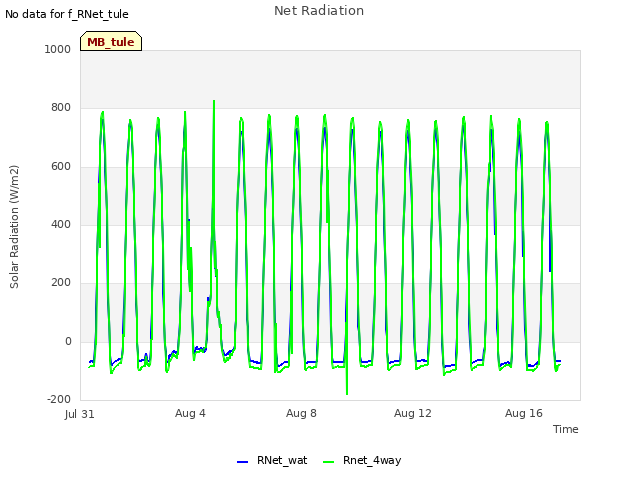Click the 200 y-axis tick label

tap(61, 282)
